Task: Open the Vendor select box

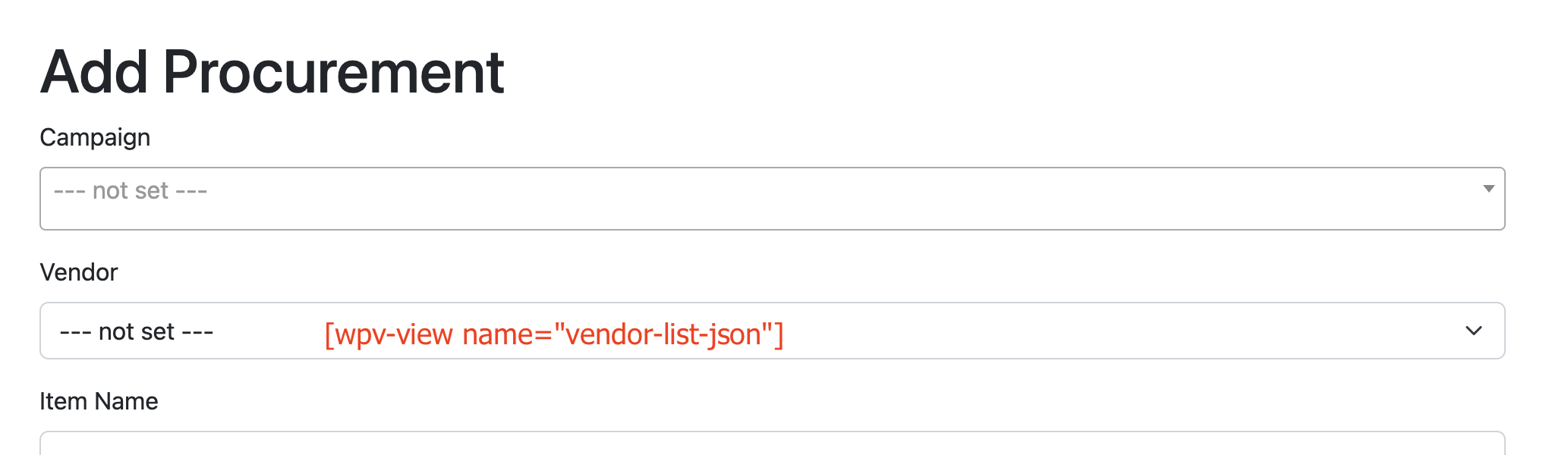Action: (x=772, y=331)
